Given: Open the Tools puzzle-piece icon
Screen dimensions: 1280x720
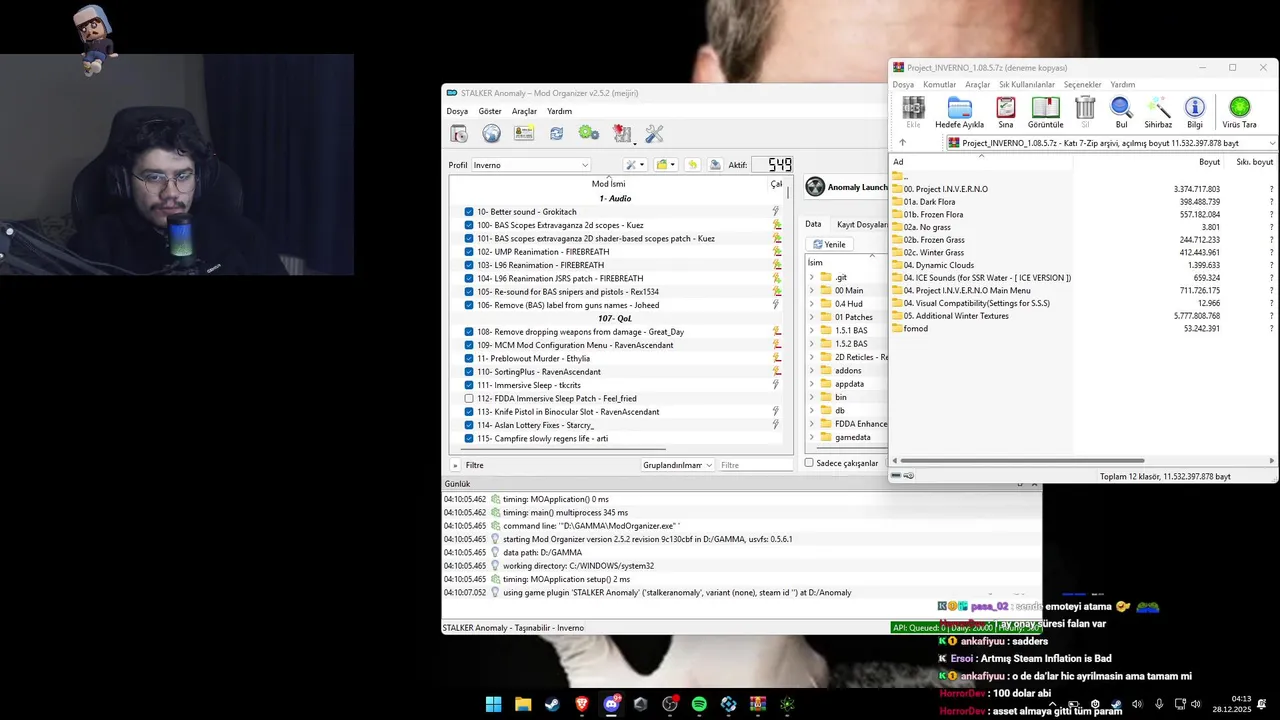Looking at the screenshot, I should tap(622, 133).
